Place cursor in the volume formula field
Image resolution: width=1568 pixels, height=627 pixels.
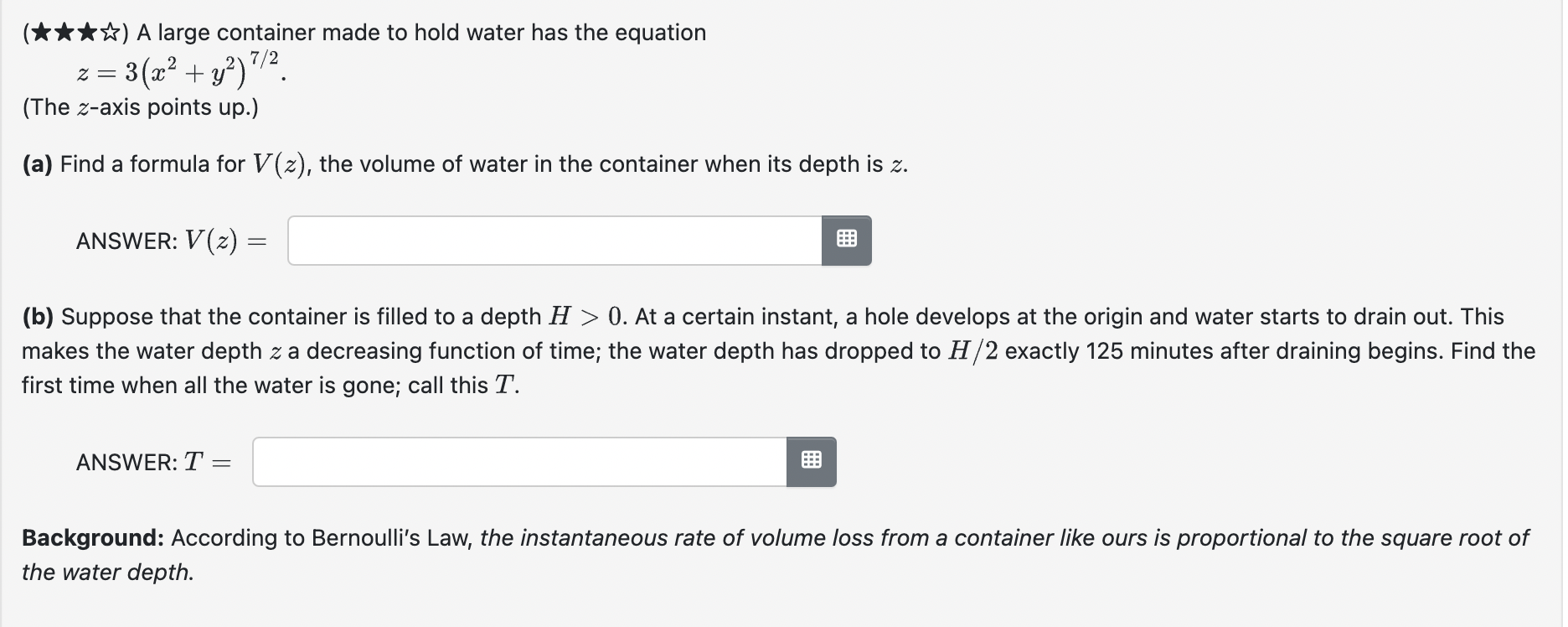(553, 240)
